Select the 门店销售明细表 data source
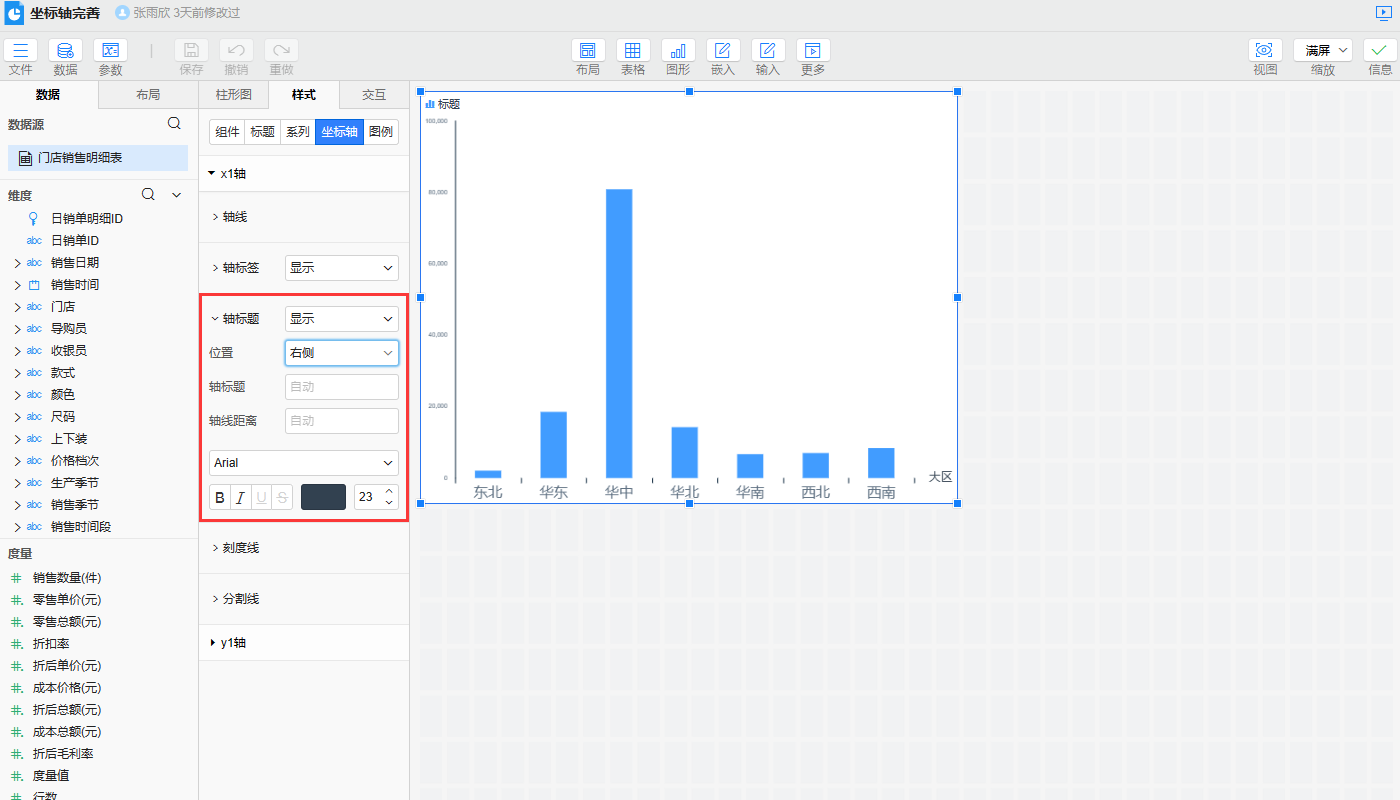The height and width of the screenshot is (800, 1400). [98, 158]
